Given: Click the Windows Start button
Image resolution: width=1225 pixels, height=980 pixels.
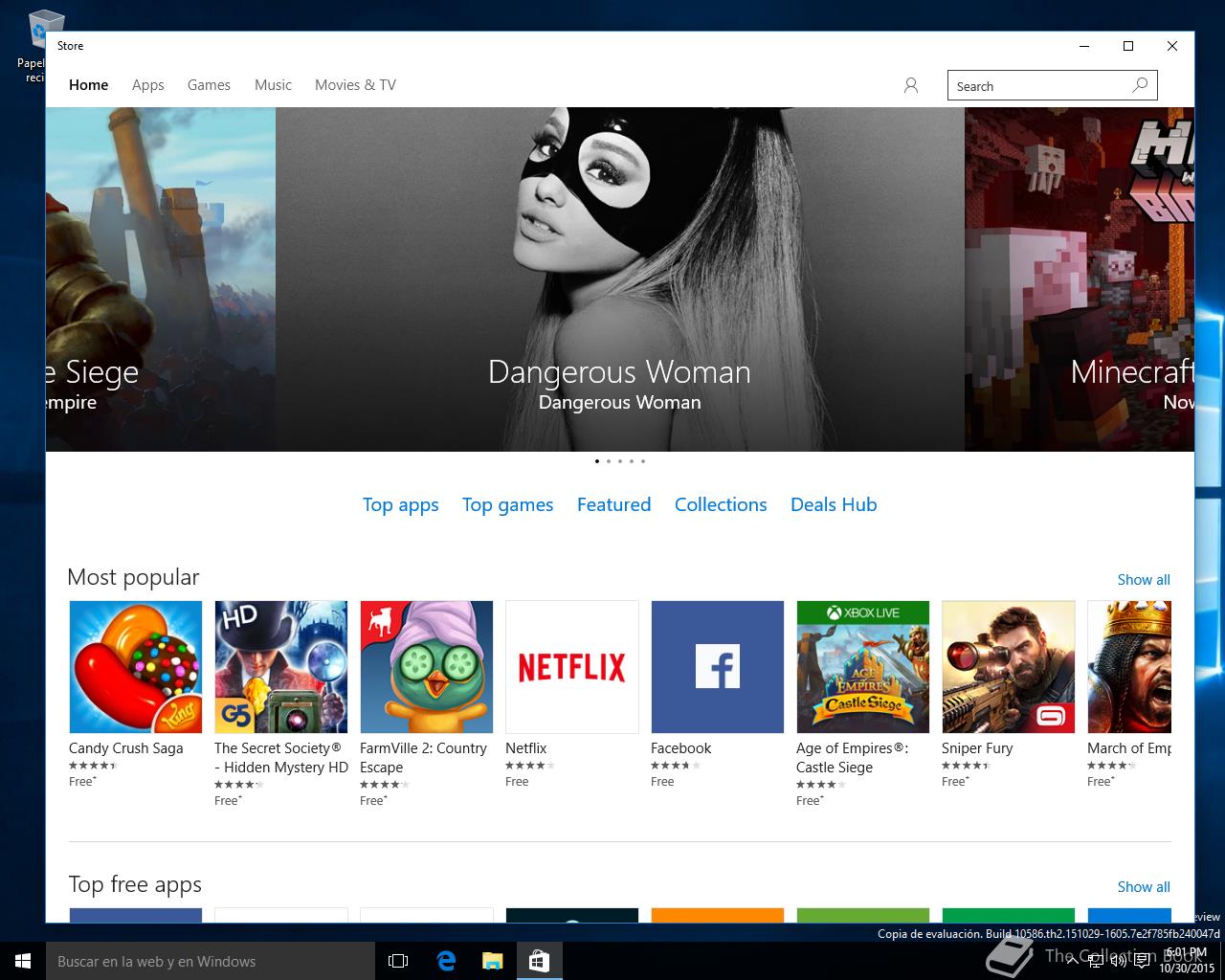Looking at the screenshot, I should [23, 961].
